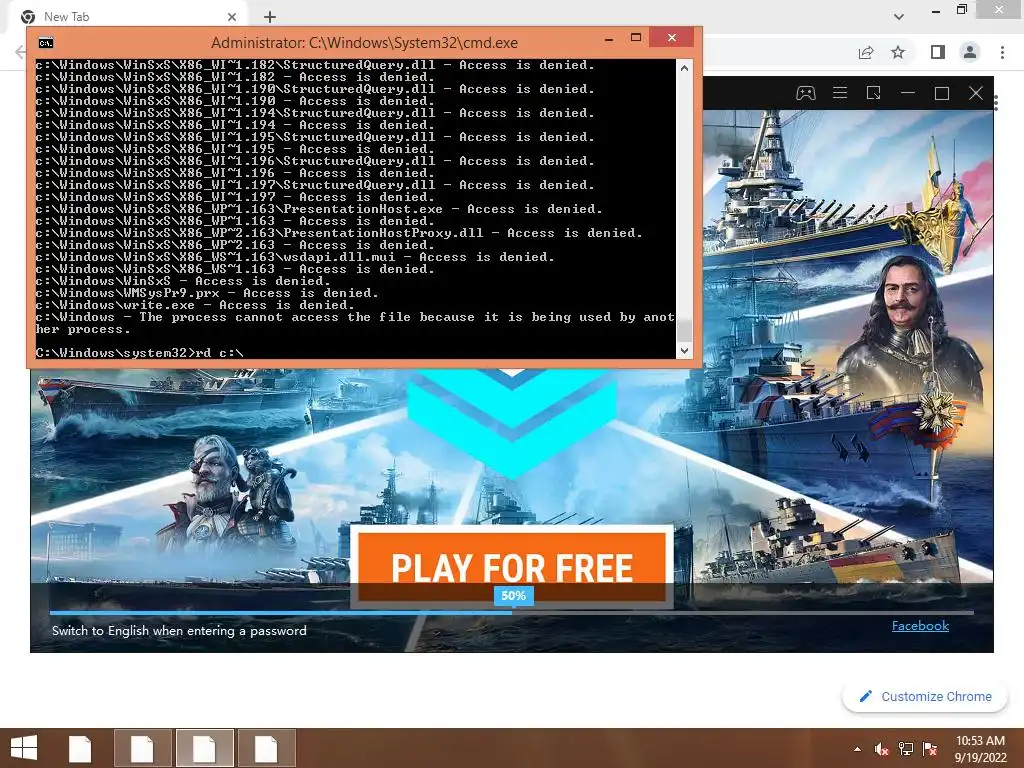Click Chrome share page icon

tap(866, 52)
